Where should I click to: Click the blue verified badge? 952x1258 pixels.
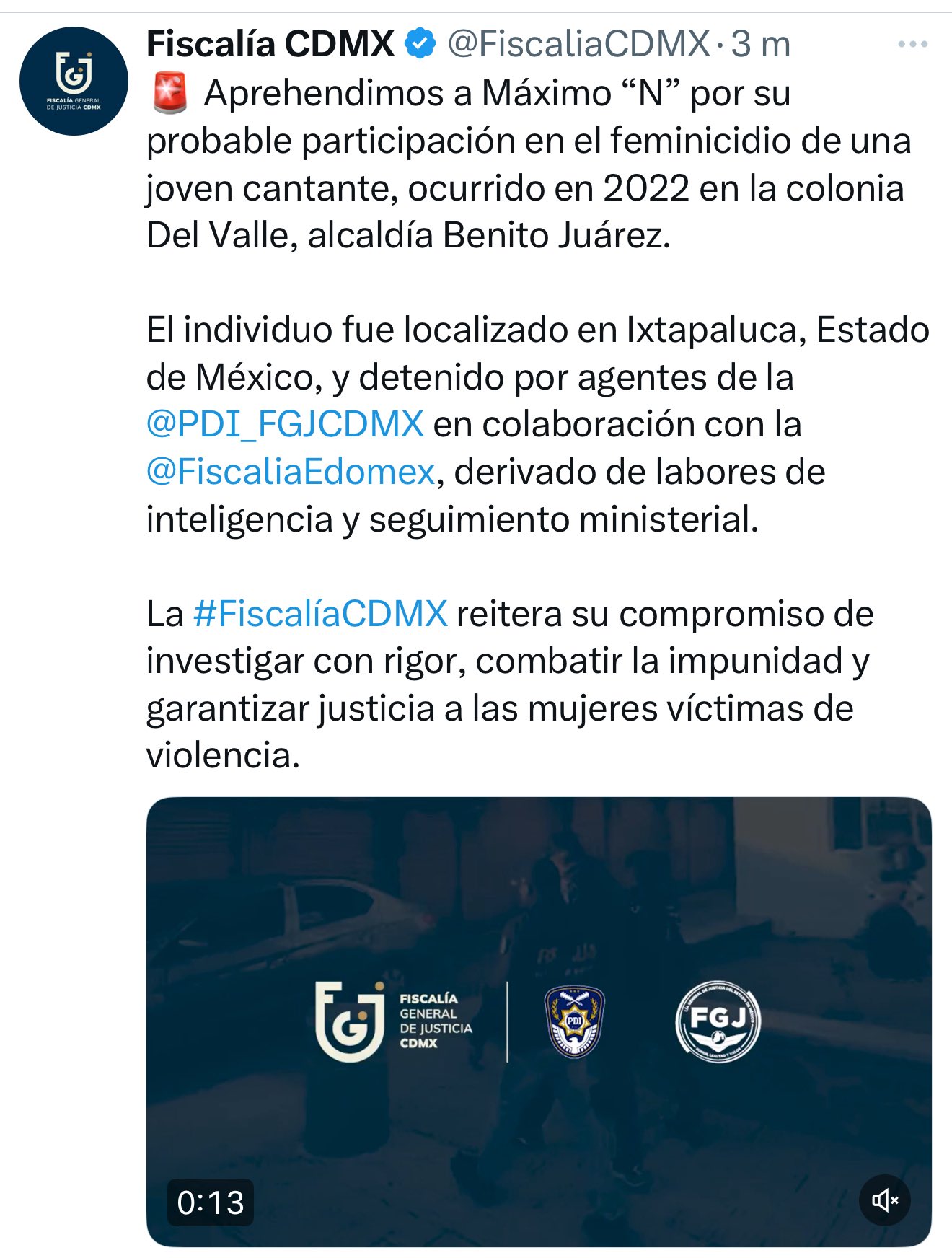[420, 44]
